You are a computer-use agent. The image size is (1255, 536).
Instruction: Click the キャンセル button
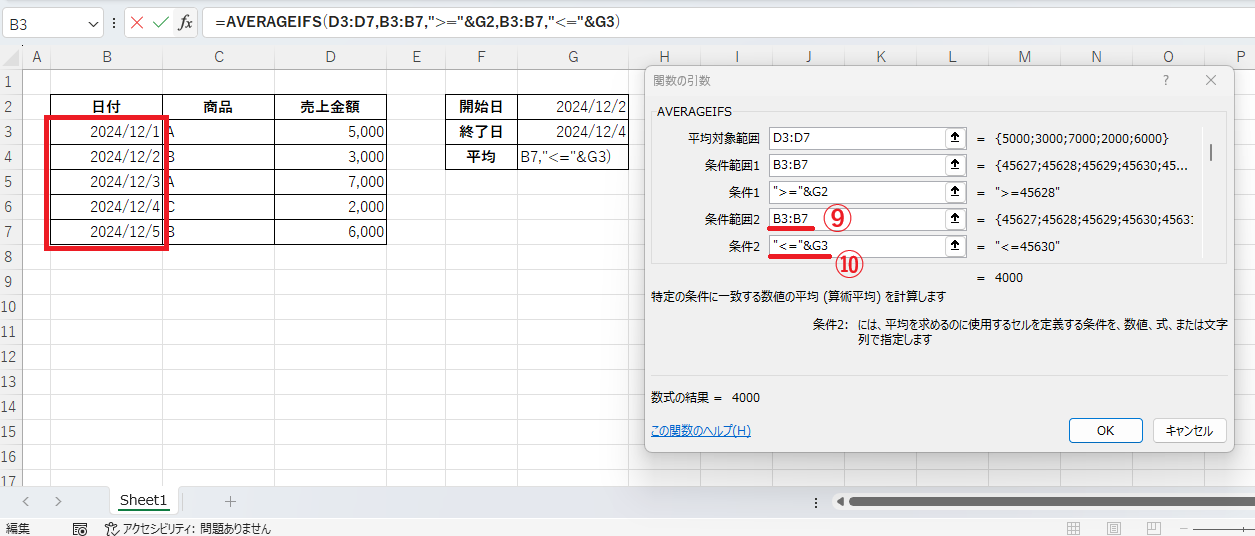tap(1189, 430)
